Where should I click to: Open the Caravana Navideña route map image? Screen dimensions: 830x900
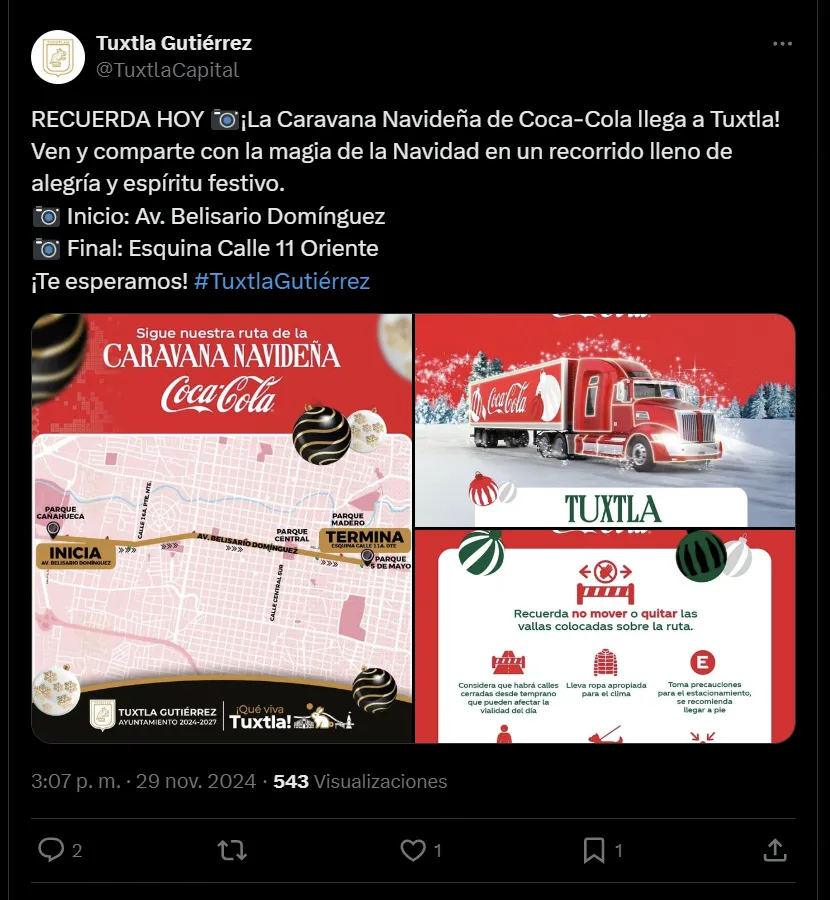point(222,528)
